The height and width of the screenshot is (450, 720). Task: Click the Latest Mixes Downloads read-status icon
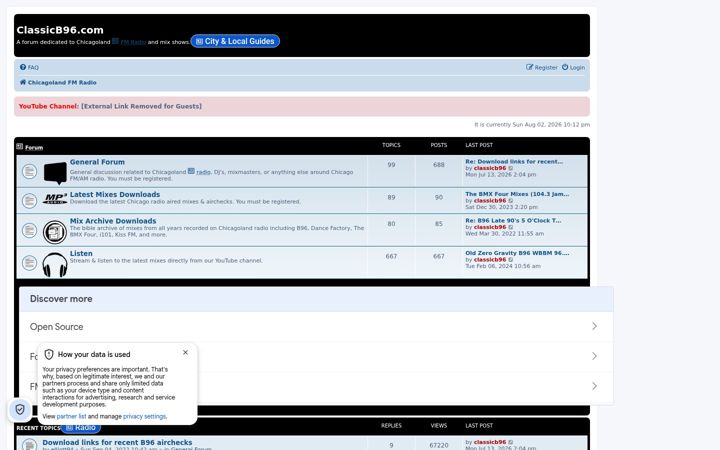tap(29, 201)
